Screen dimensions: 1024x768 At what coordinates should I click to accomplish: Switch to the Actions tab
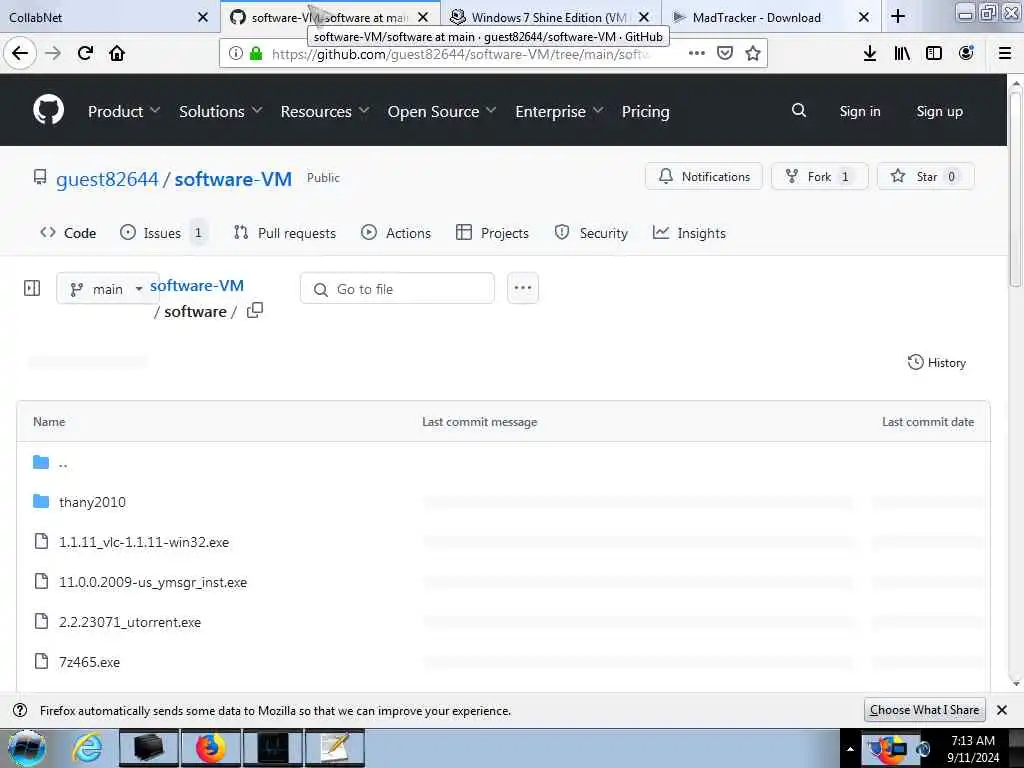tap(396, 233)
